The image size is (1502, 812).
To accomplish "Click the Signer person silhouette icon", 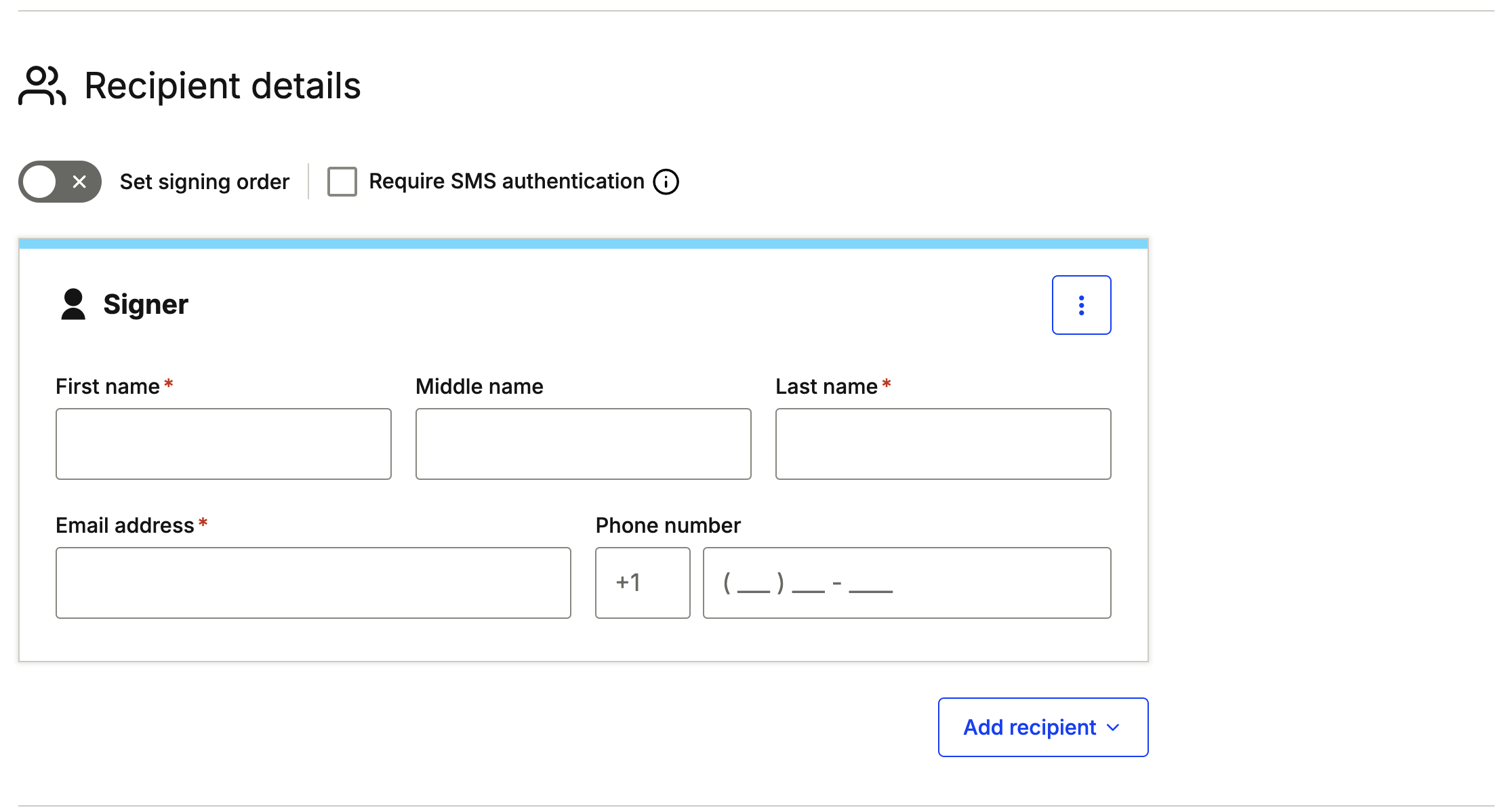I will (73, 304).
